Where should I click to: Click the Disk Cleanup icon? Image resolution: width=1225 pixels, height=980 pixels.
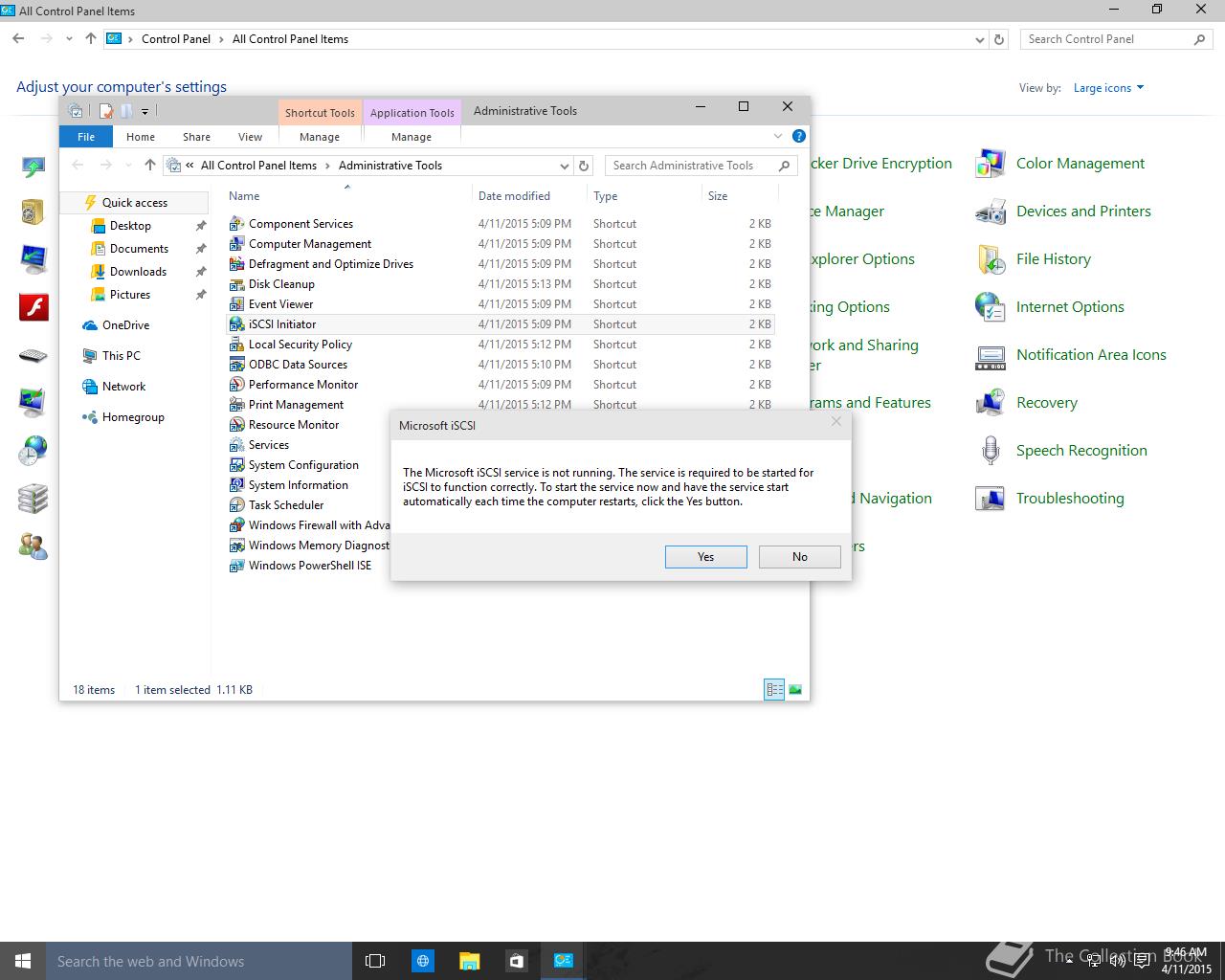pyautogui.click(x=236, y=284)
